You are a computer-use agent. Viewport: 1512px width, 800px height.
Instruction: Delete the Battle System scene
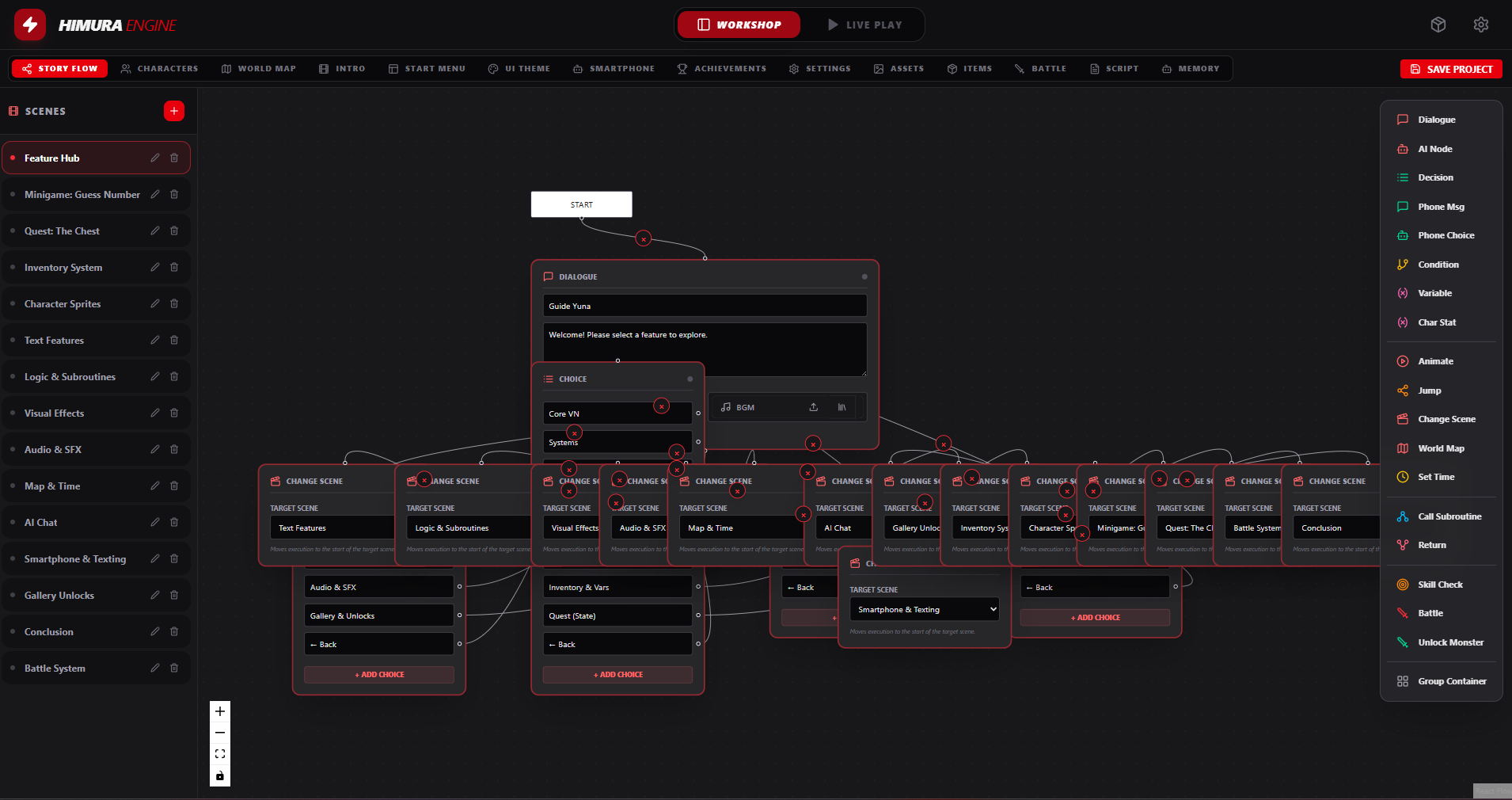coord(174,668)
